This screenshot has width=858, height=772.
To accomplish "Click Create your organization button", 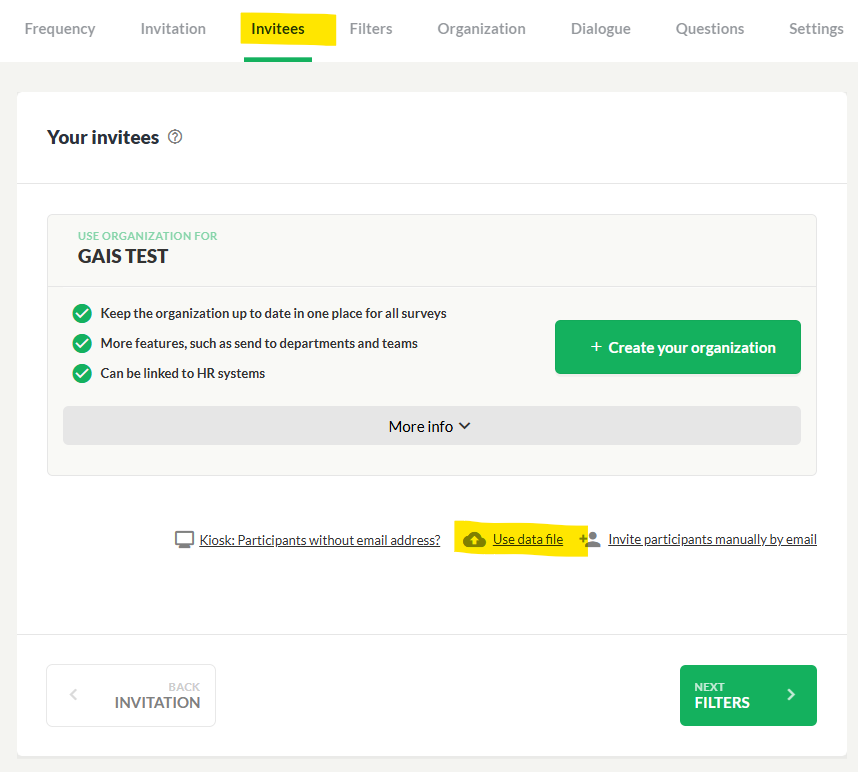I will coord(678,347).
